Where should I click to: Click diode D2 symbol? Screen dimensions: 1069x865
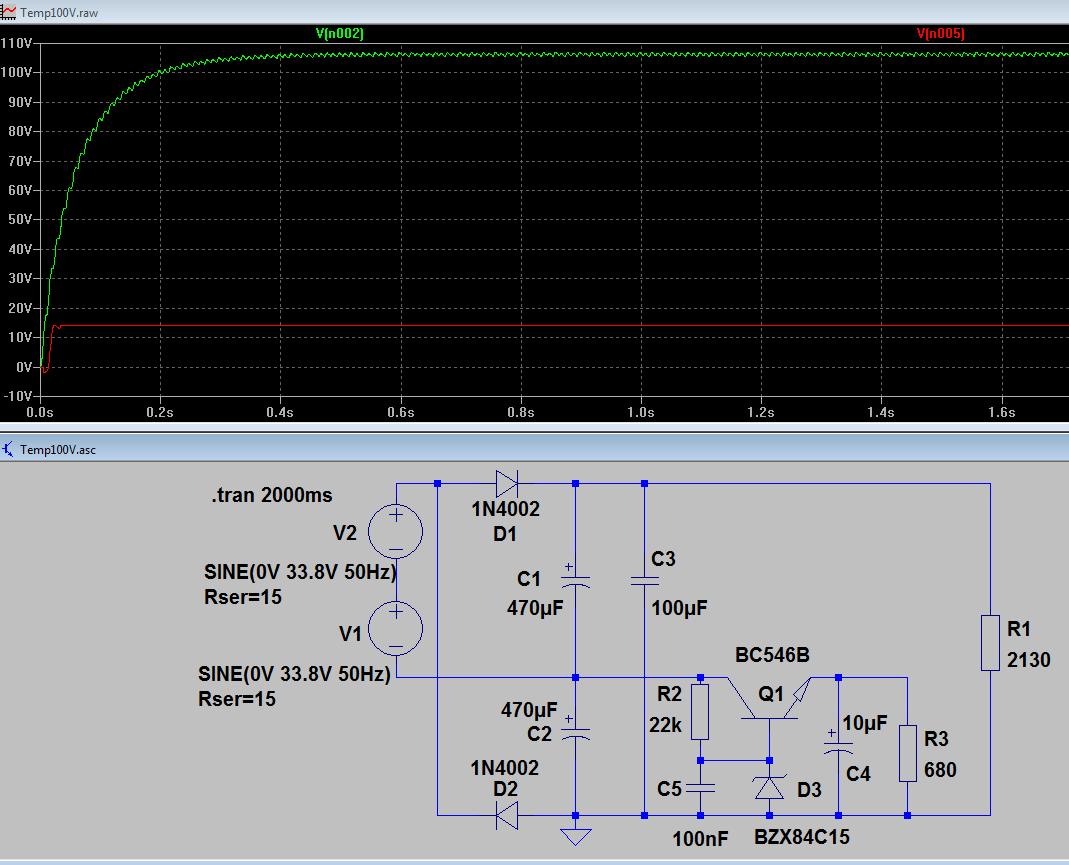507,815
